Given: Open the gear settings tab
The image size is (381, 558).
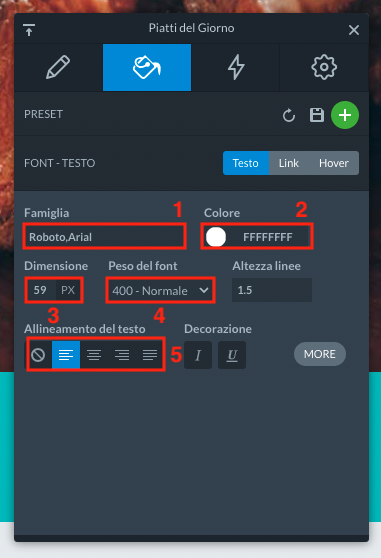Looking at the screenshot, I should [x=324, y=67].
